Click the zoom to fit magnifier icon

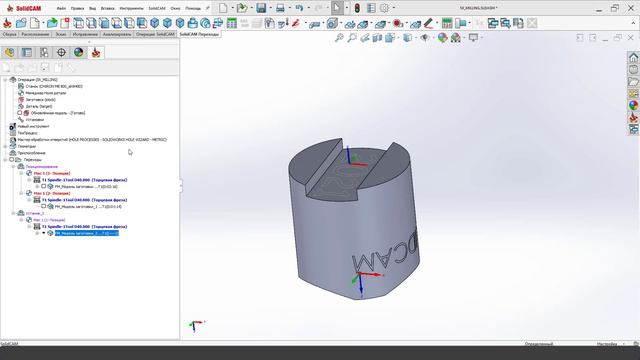339,38
